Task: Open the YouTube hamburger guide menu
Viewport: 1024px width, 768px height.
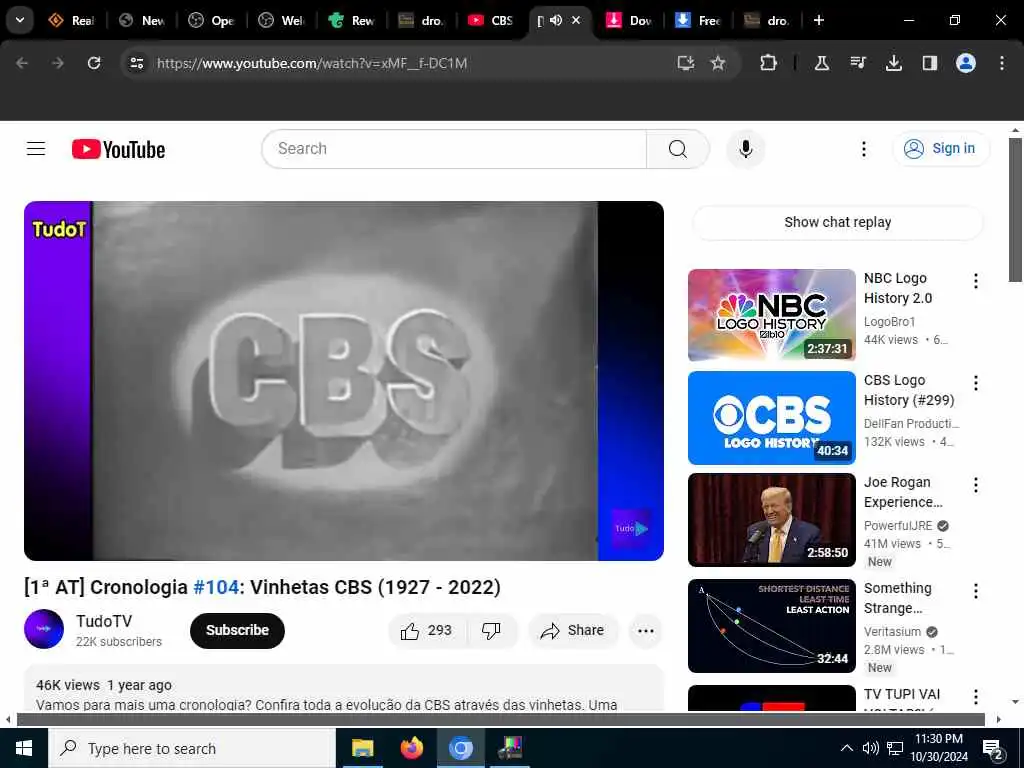Action: point(36,149)
